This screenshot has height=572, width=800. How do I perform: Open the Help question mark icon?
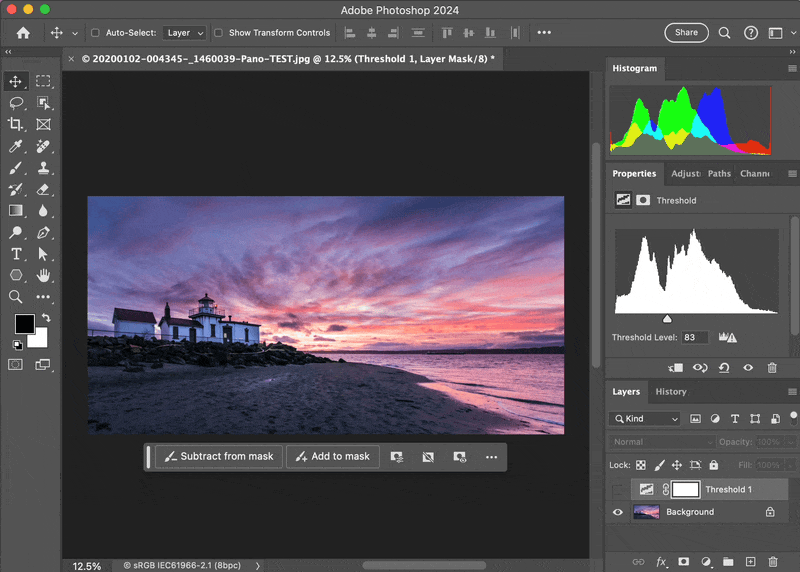(751, 33)
